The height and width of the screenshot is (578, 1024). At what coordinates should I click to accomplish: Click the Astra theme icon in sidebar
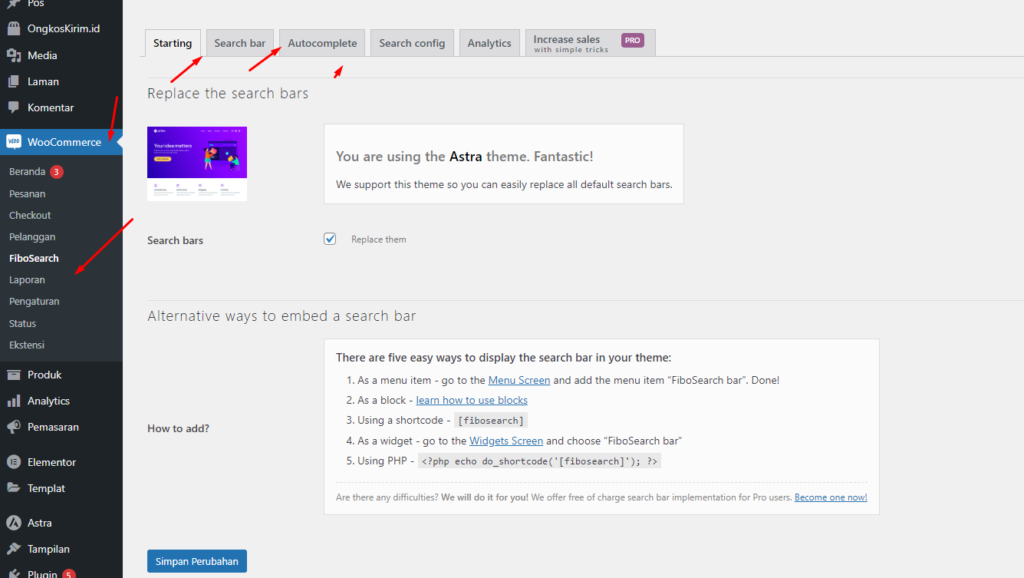pyautogui.click(x=14, y=523)
